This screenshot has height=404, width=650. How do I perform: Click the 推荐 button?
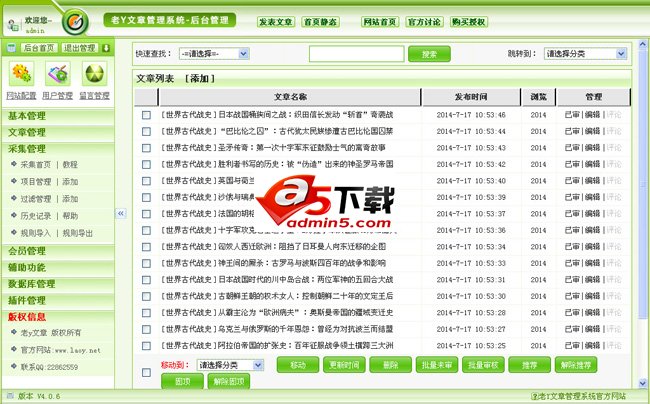pos(530,365)
